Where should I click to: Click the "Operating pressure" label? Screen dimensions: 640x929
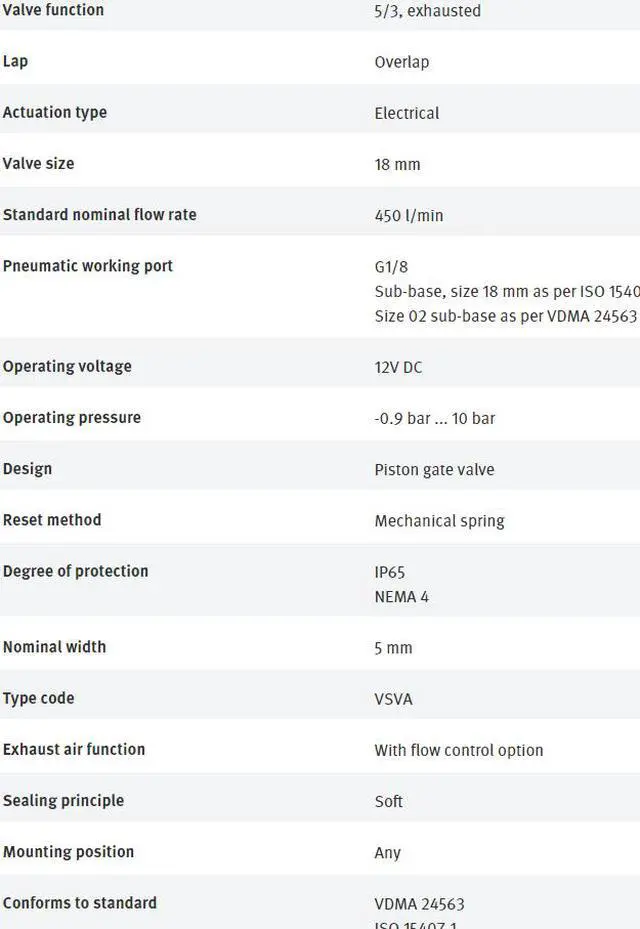(72, 417)
